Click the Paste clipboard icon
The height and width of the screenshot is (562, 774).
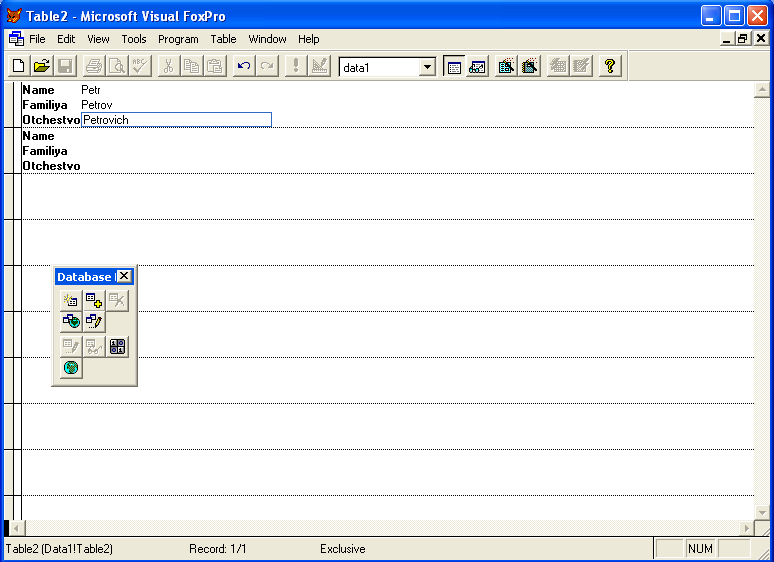coord(215,66)
